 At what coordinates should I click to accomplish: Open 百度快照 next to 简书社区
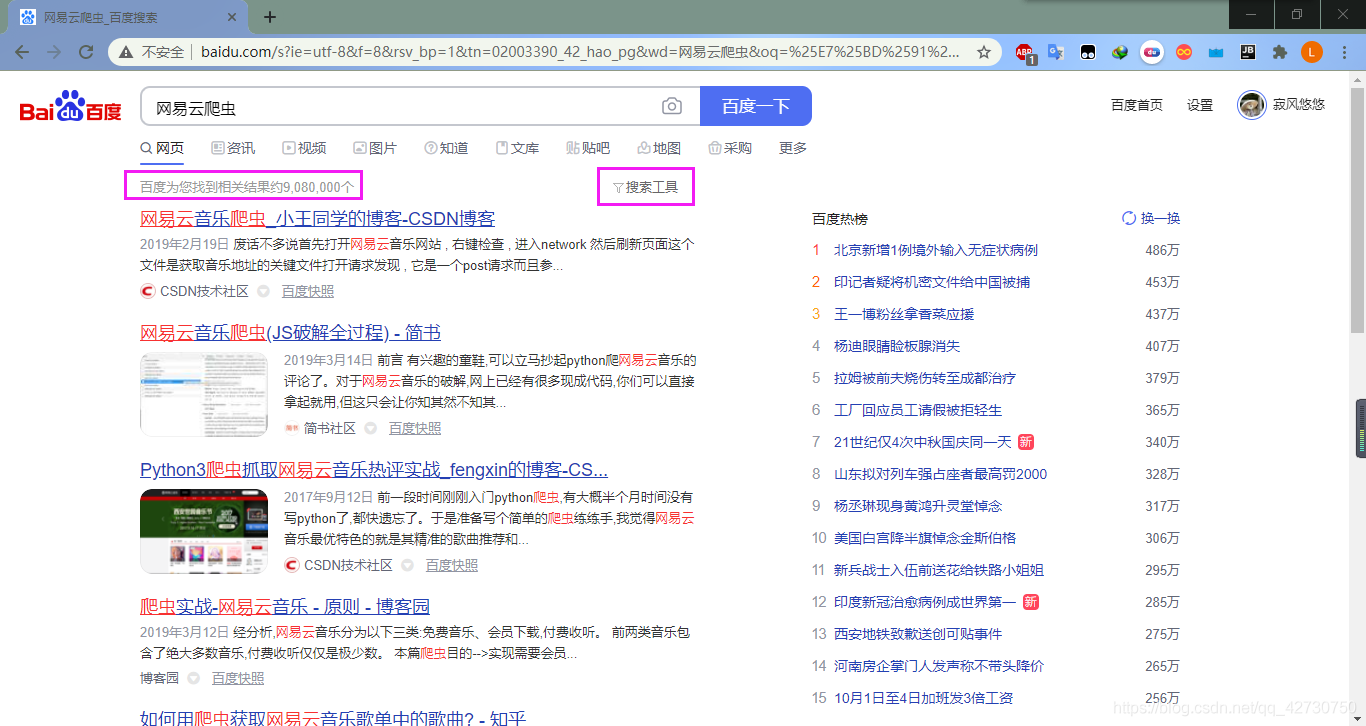(x=415, y=429)
